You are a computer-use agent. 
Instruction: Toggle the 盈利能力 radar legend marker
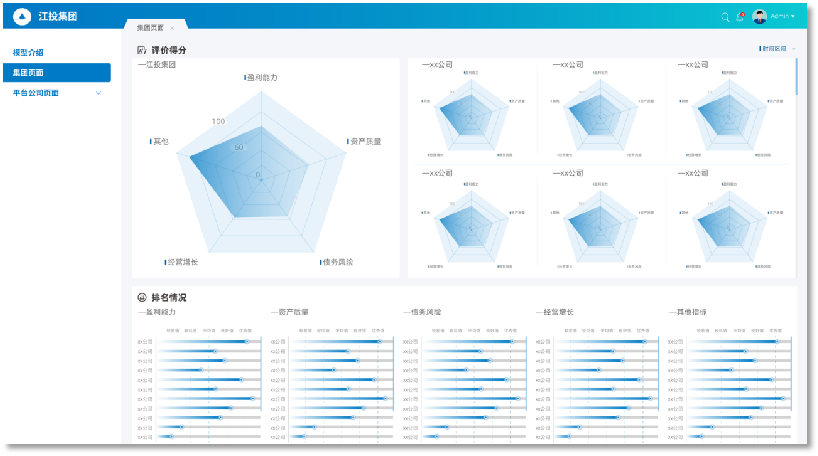245,77
